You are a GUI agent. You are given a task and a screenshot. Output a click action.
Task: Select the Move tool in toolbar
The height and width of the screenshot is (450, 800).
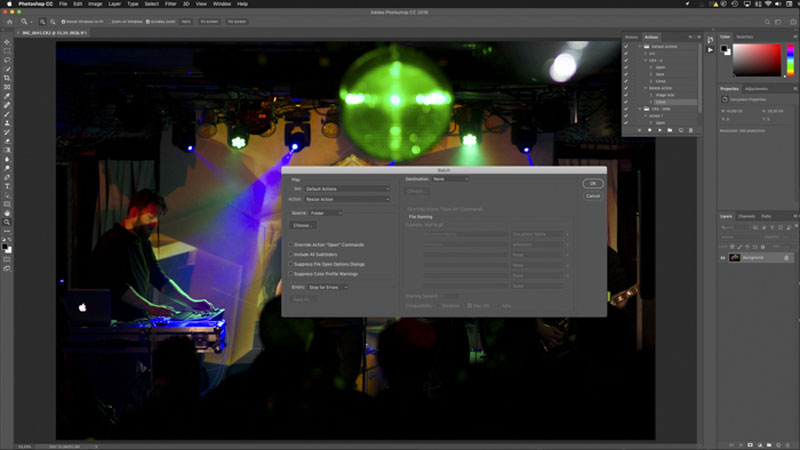click(x=7, y=42)
